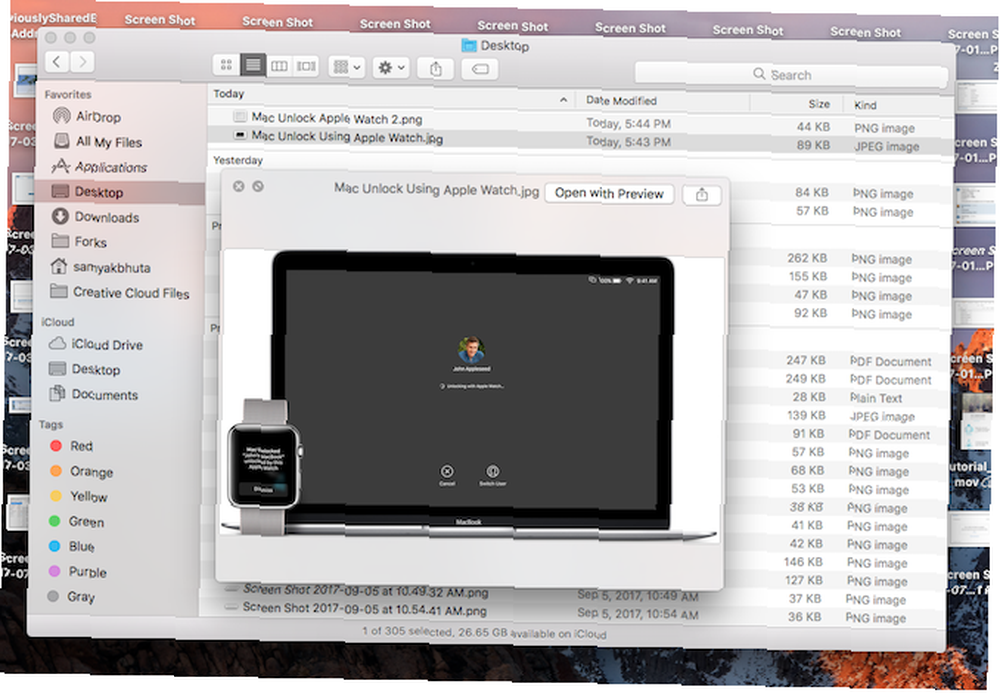
Task: Switch to column view in the toolbar
Action: click(279, 66)
